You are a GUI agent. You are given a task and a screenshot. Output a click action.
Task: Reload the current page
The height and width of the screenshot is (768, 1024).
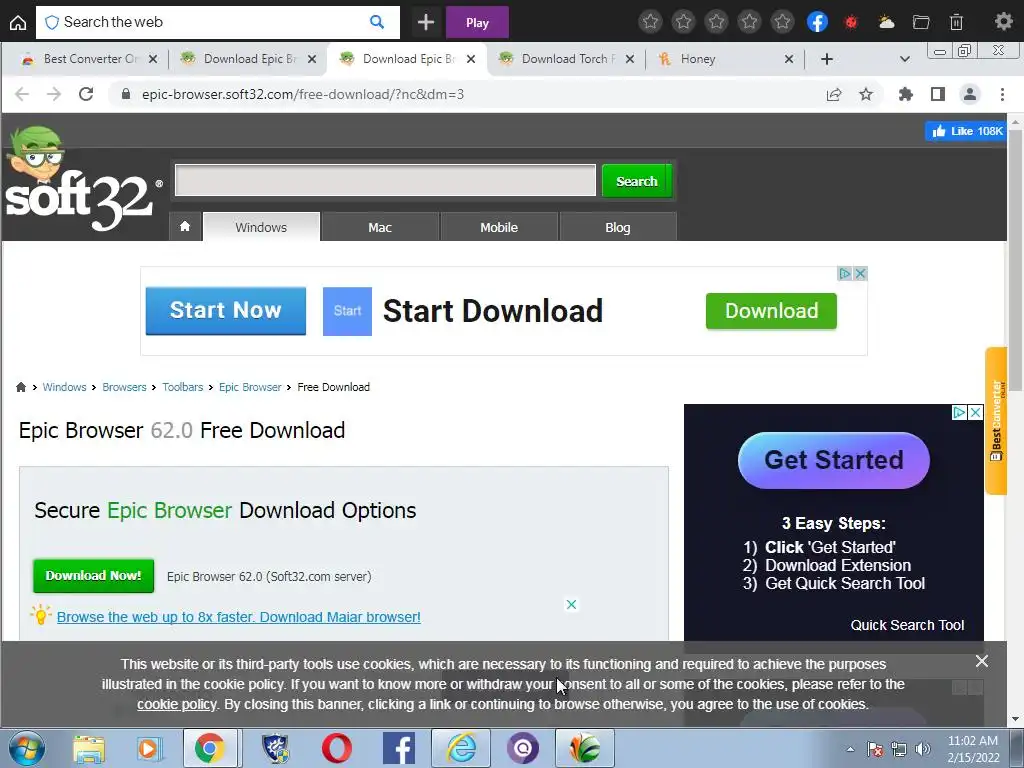86,94
